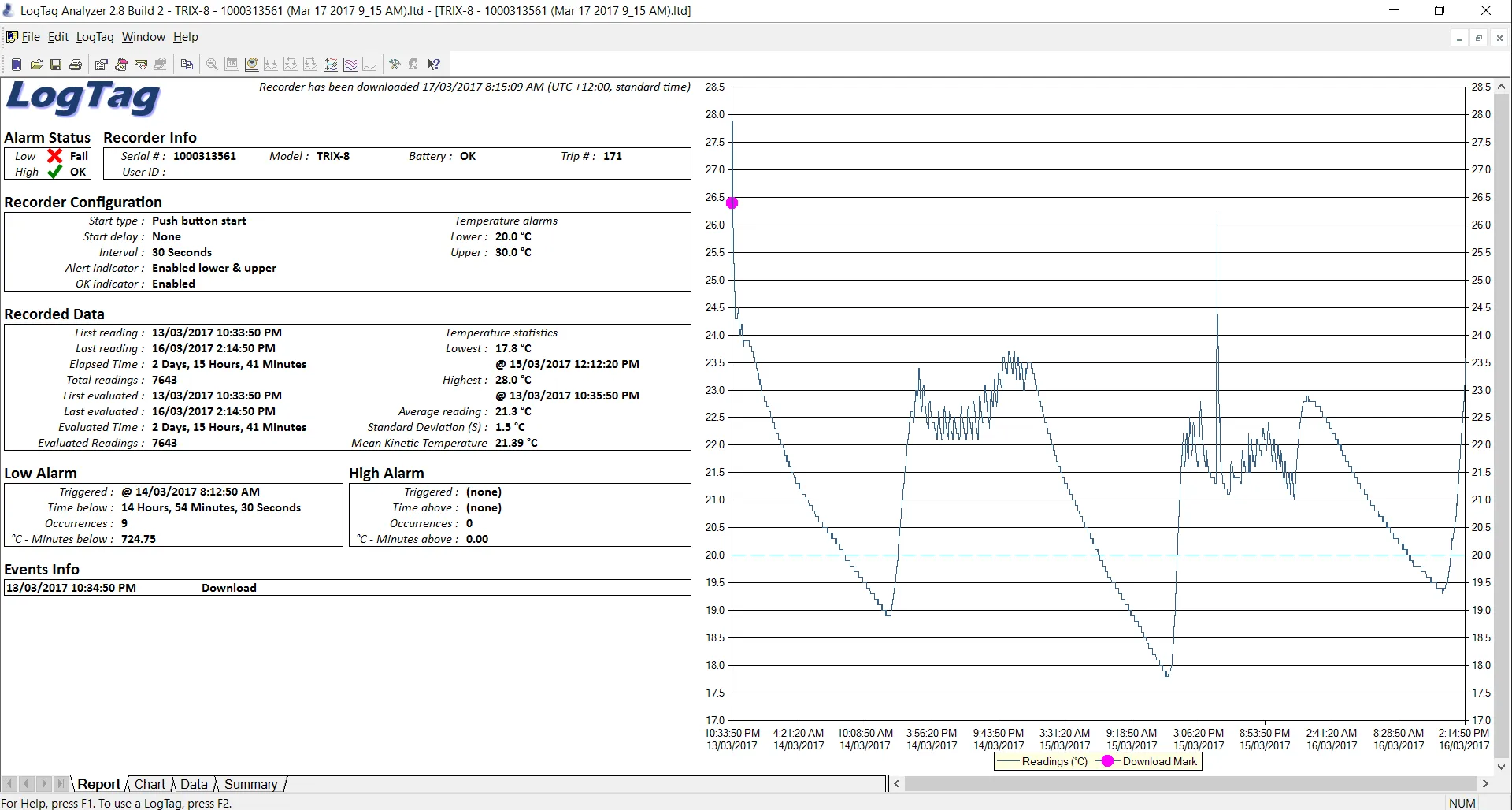This screenshot has height=810, width=1512.
Task: Click the New document toolbar icon
Action: (17, 65)
